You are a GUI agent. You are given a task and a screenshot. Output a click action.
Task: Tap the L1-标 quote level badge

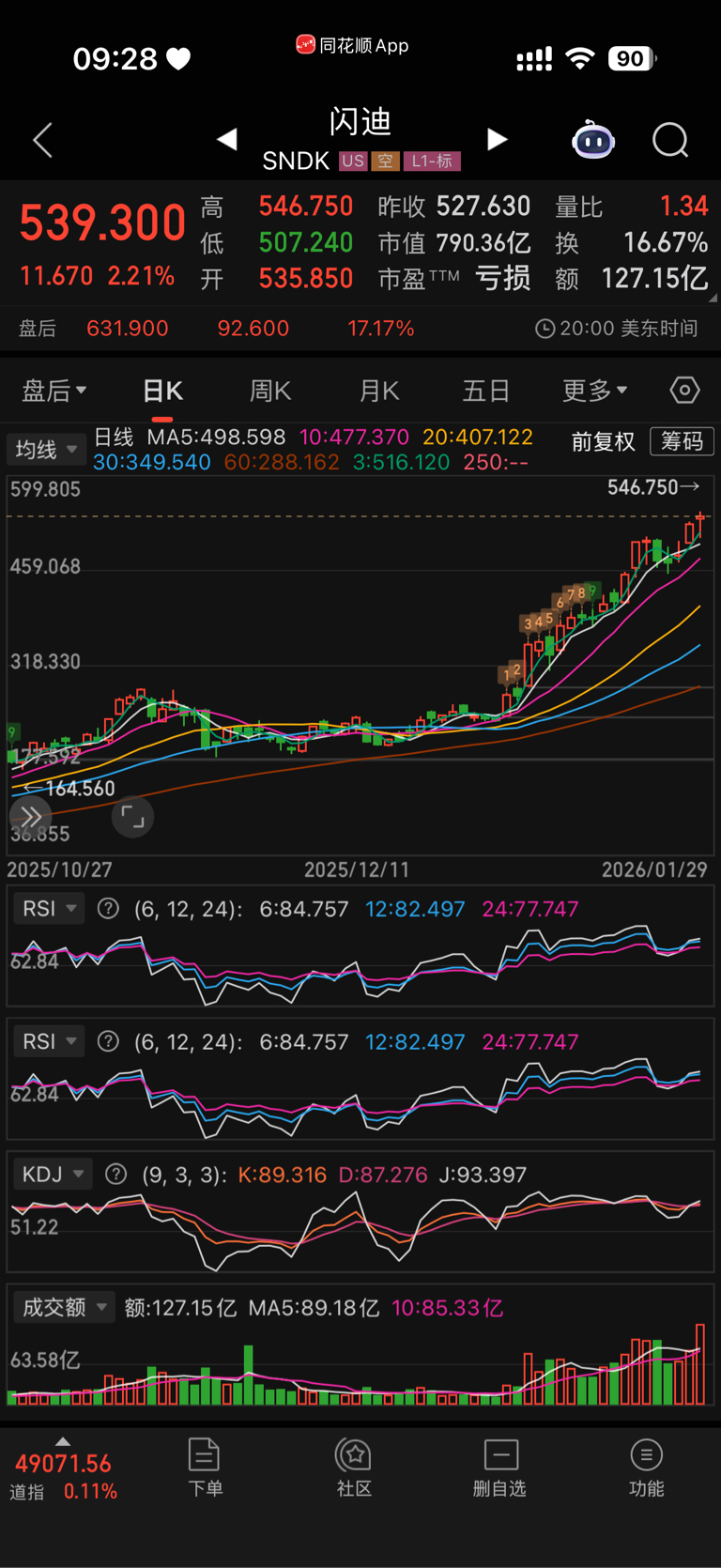pos(432,161)
